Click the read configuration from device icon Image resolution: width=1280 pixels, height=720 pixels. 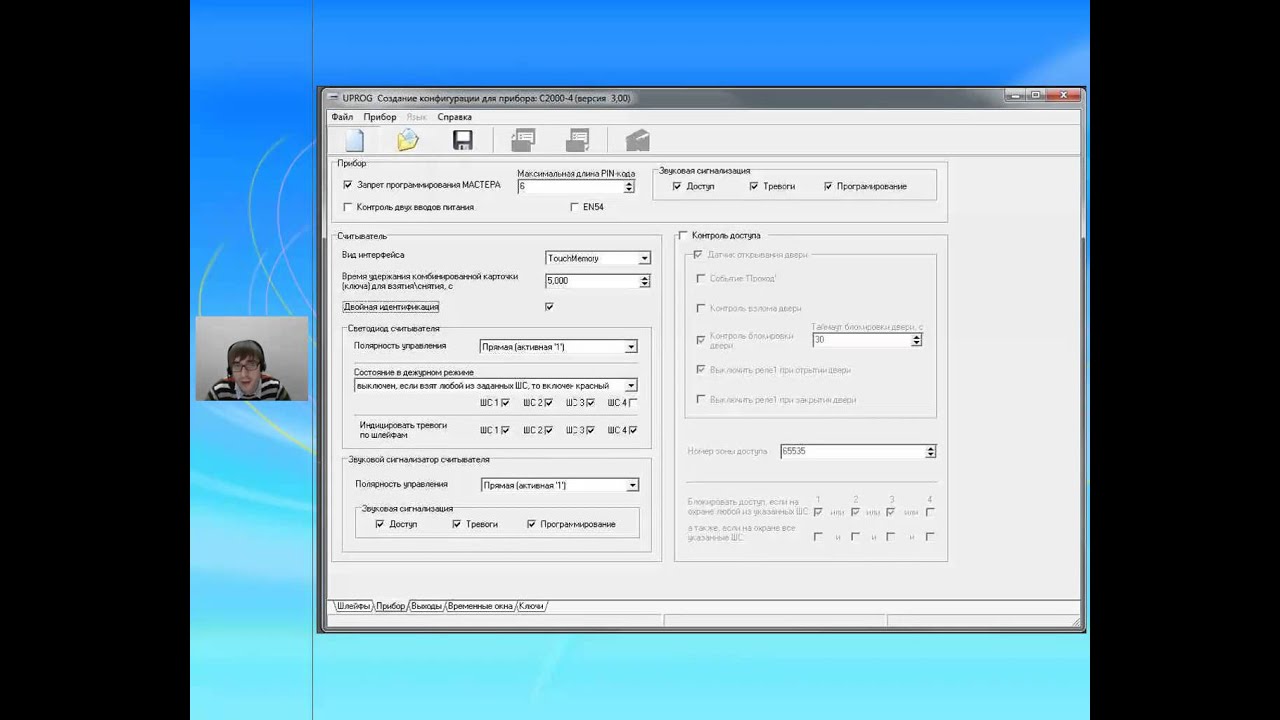point(523,140)
